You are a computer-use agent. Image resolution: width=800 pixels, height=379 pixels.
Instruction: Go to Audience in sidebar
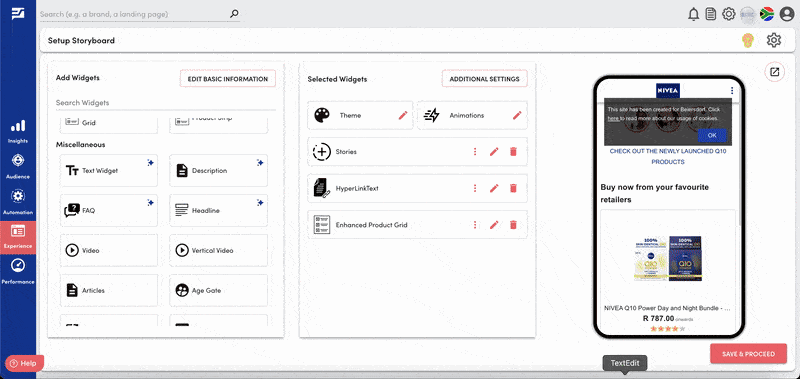(x=18, y=166)
